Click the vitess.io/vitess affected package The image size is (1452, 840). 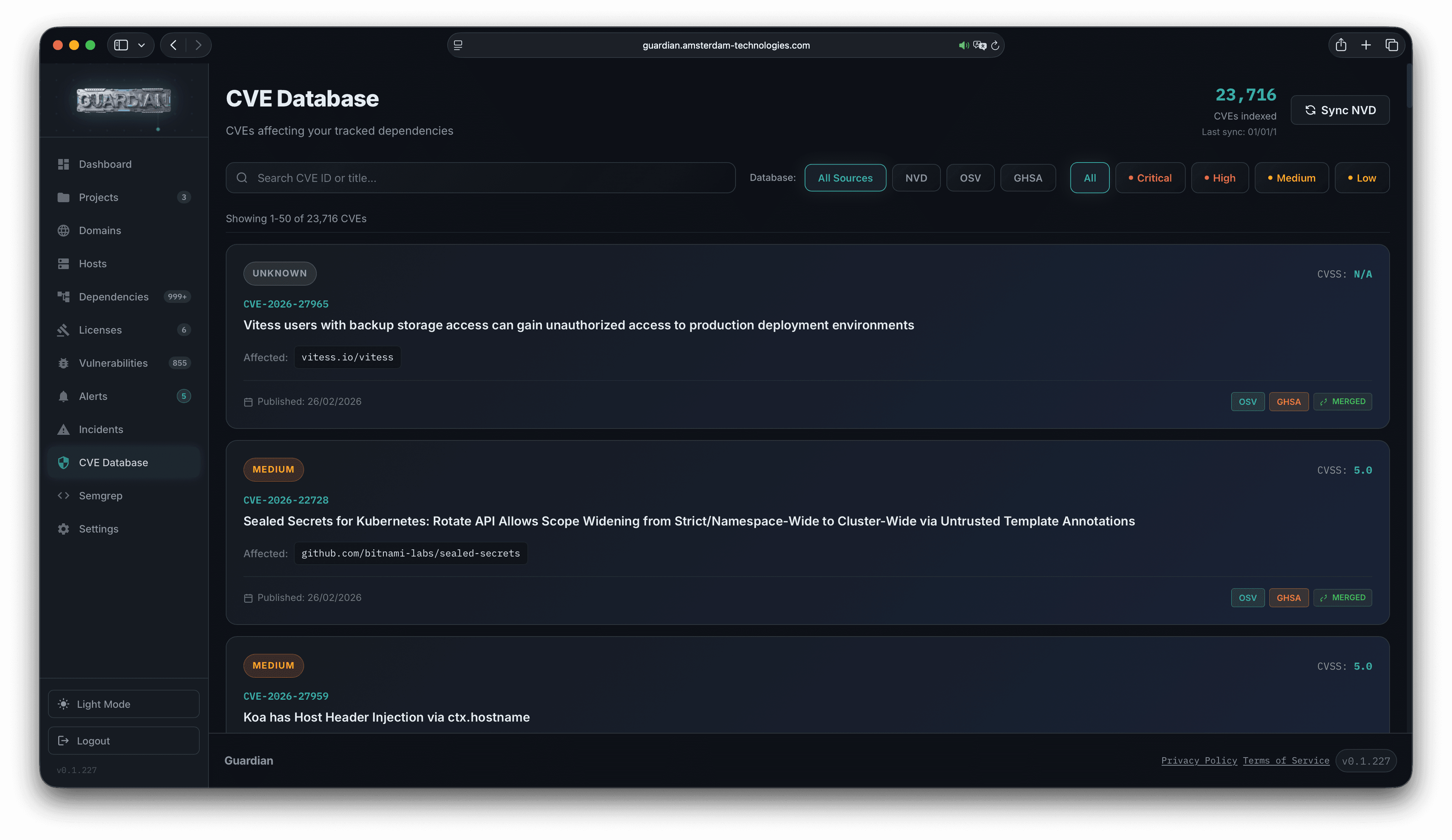point(347,357)
